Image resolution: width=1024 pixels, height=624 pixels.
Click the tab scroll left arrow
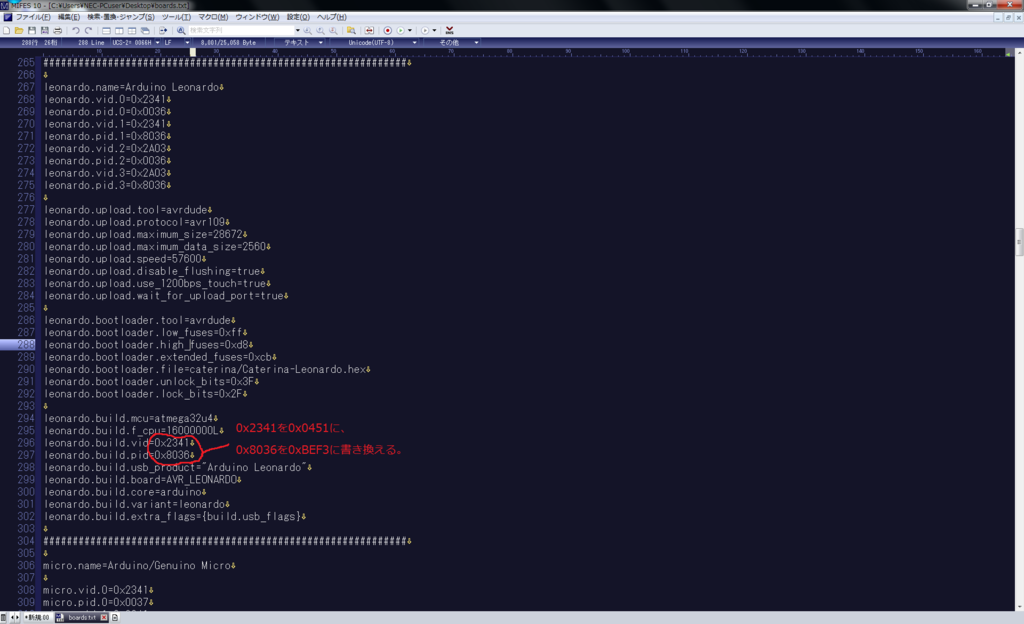[12, 617]
